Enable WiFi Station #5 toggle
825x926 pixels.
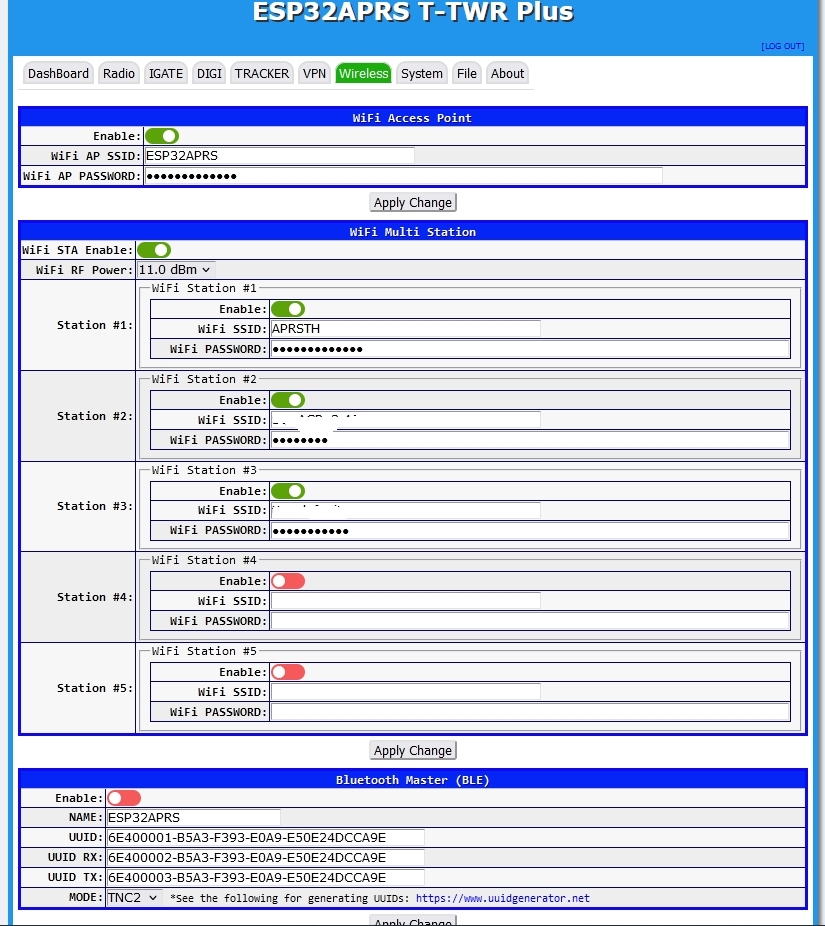(288, 672)
